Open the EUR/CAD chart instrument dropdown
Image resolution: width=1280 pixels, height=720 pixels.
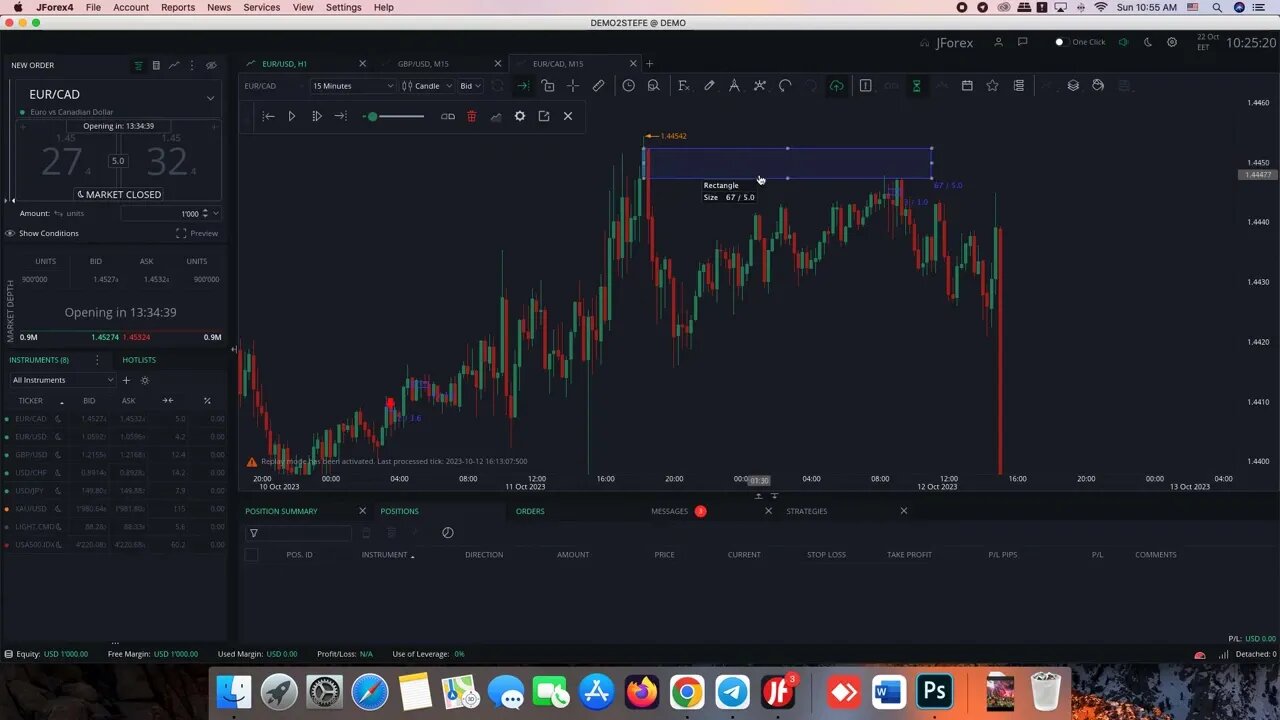click(x=272, y=86)
